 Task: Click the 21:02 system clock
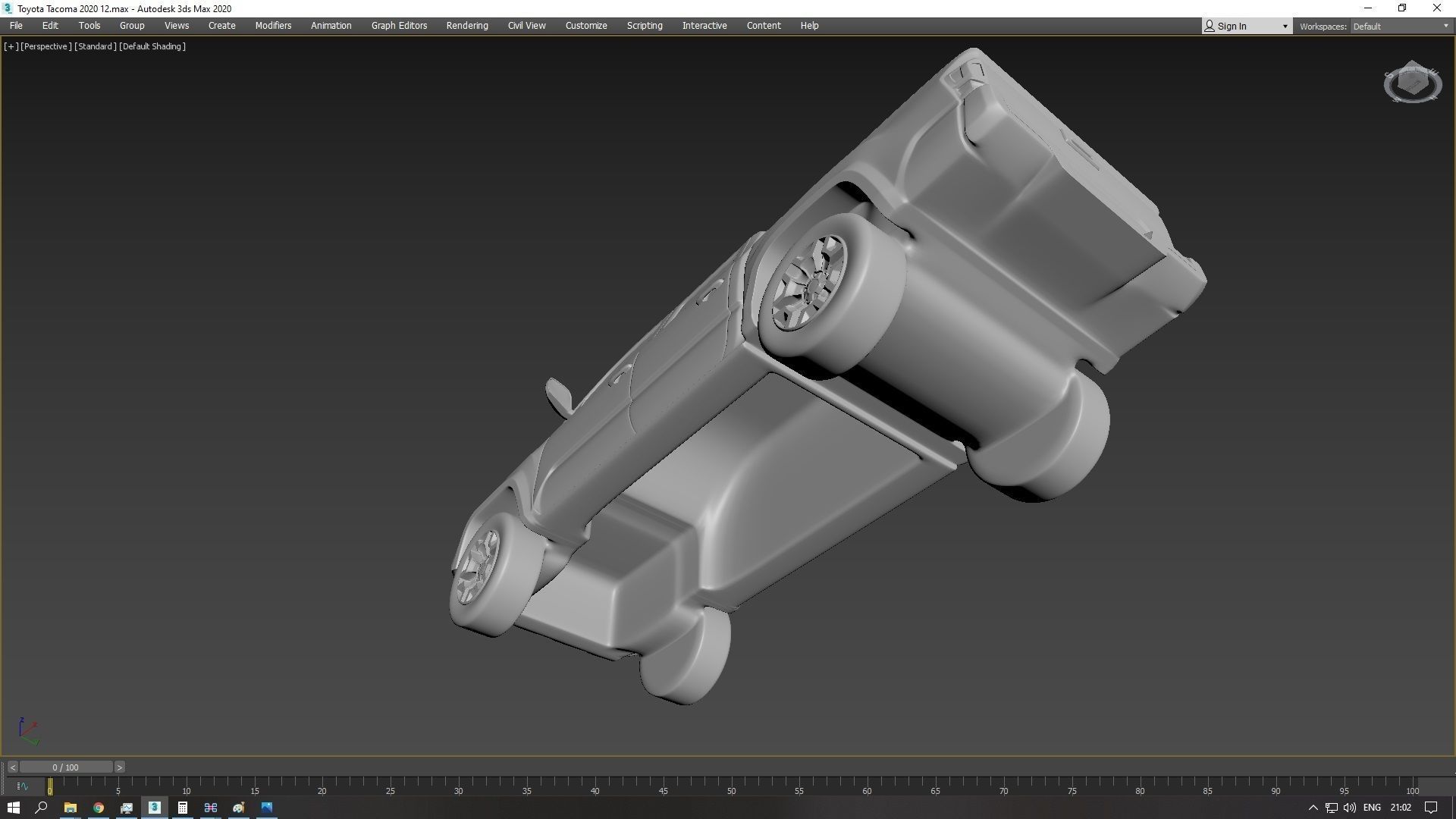[1401, 808]
